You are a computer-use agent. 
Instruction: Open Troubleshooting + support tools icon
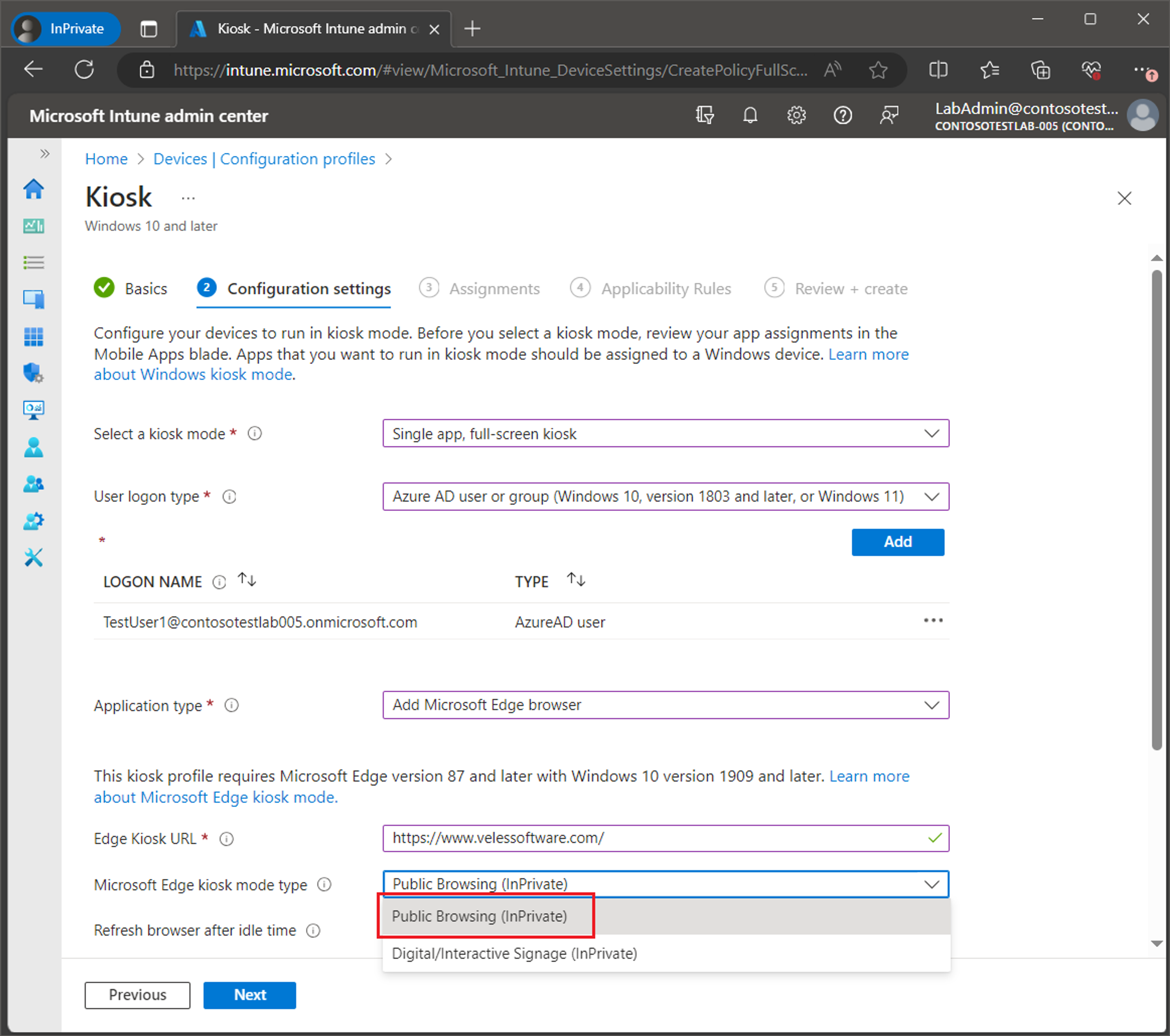coord(34,558)
